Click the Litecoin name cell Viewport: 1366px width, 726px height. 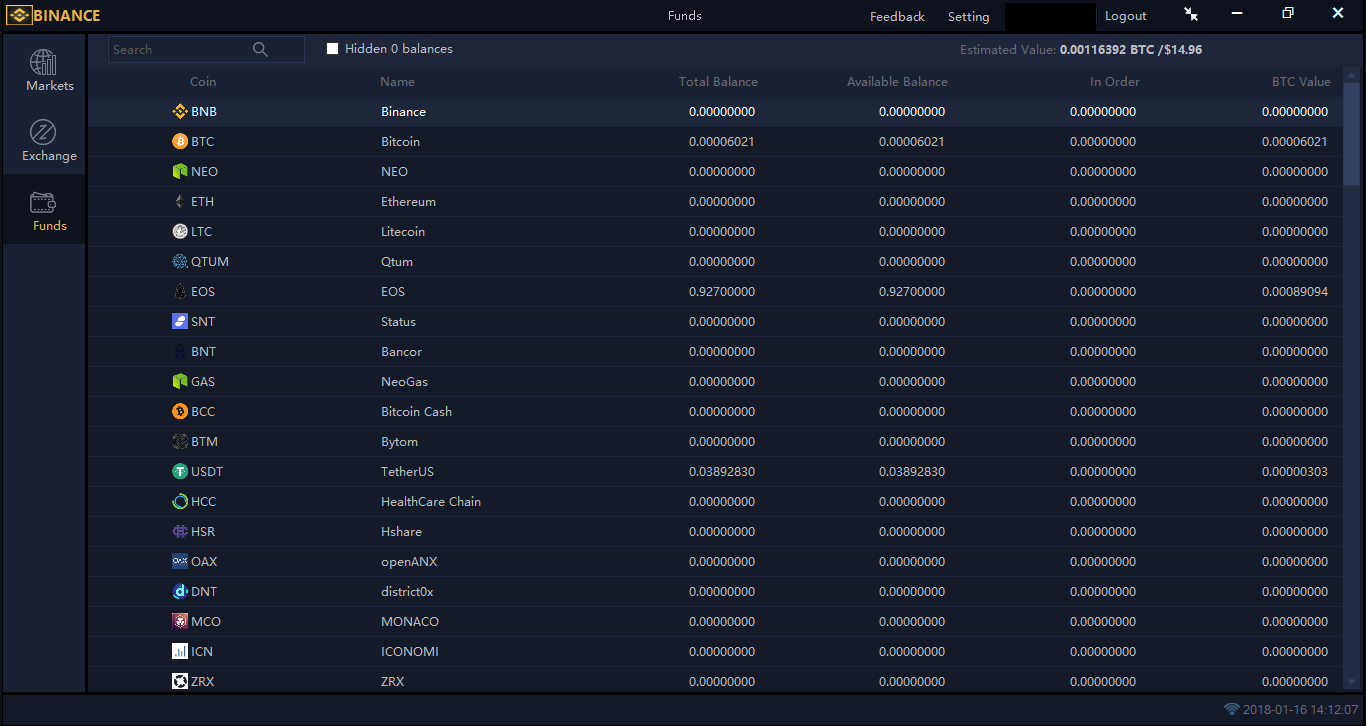(x=403, y=232)
